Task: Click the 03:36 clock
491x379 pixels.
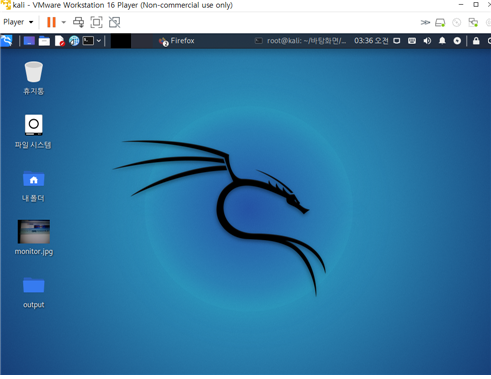Action: point(371,41)
